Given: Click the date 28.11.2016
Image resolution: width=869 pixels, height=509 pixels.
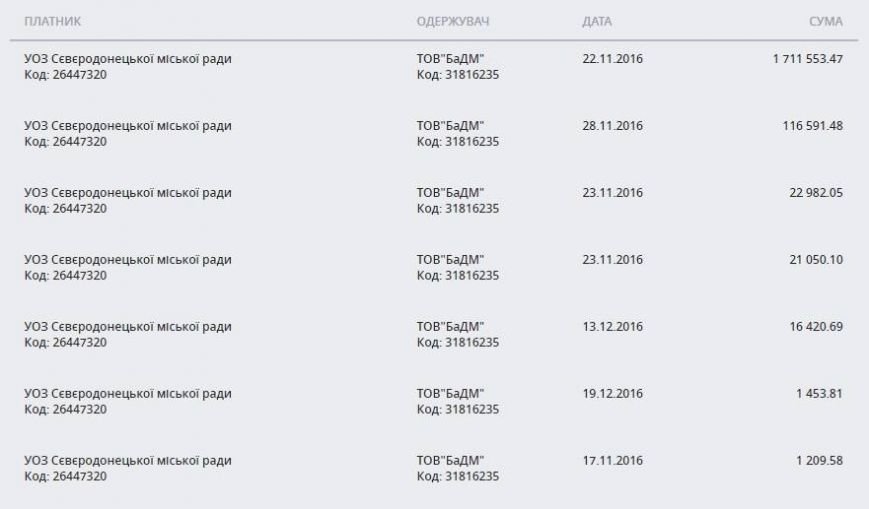Looking at the screenshot, I should tap(612, 126).
